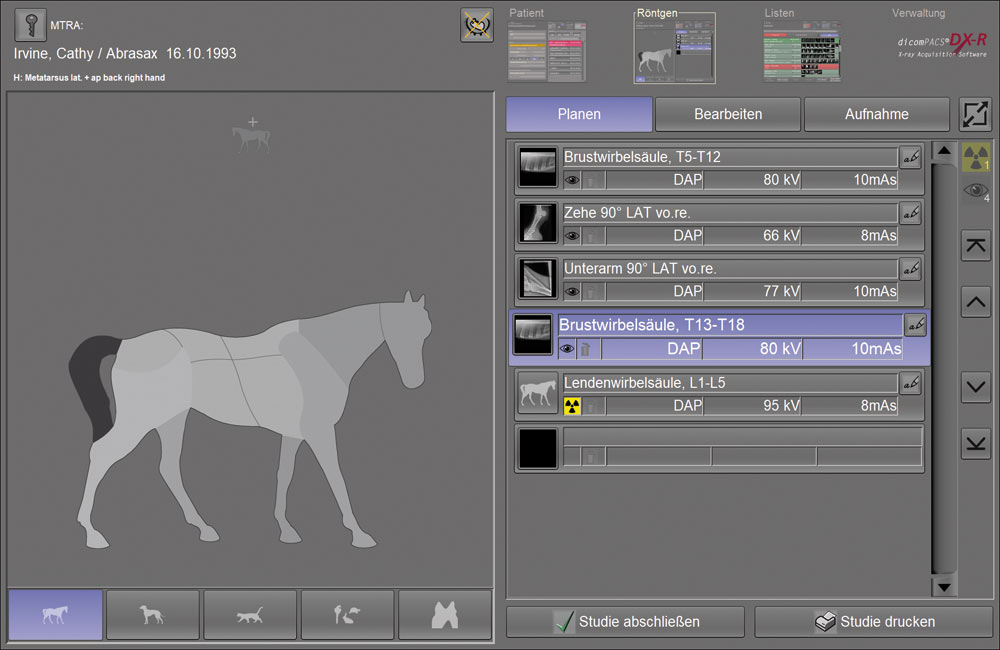Open the Listen screen thumbnail
The image size is (1000, 650).
pos(801,52)
